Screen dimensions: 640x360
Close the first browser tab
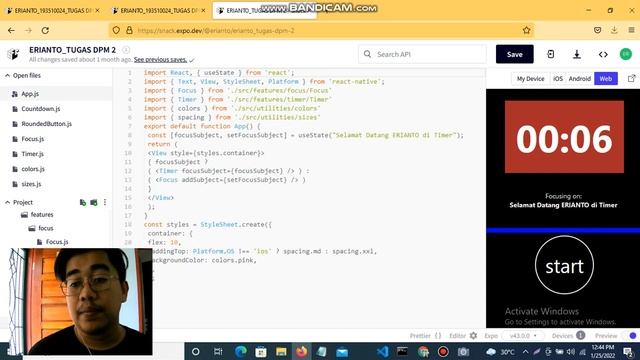pos(97,11)
